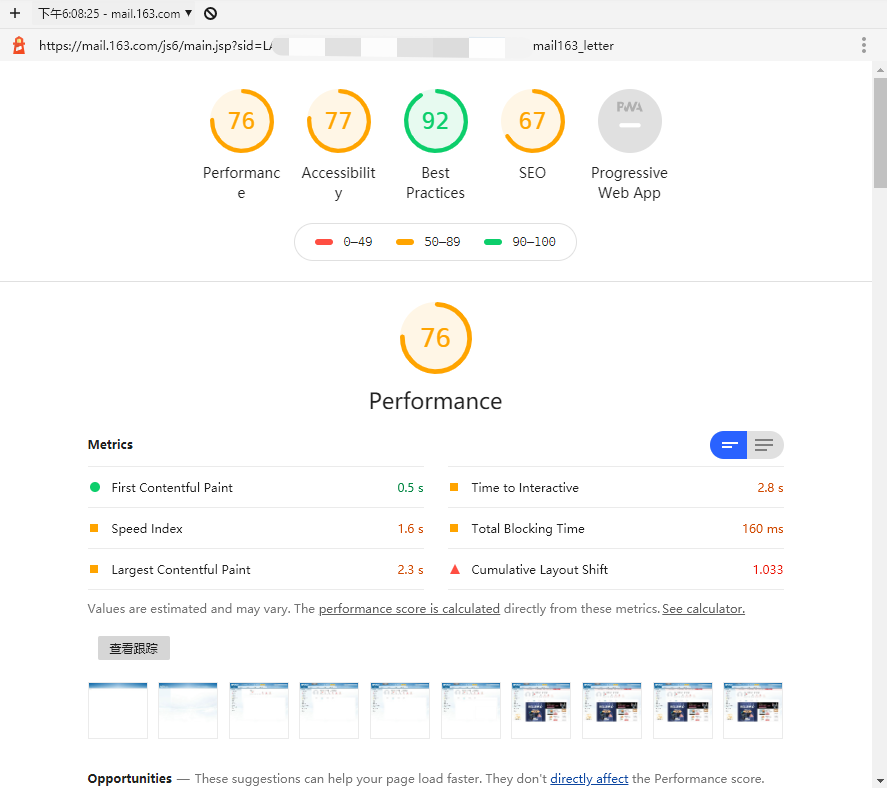
Task: Click the Progressive Web App badge icon
Action: pyautogui.click(x=629, y=120)
